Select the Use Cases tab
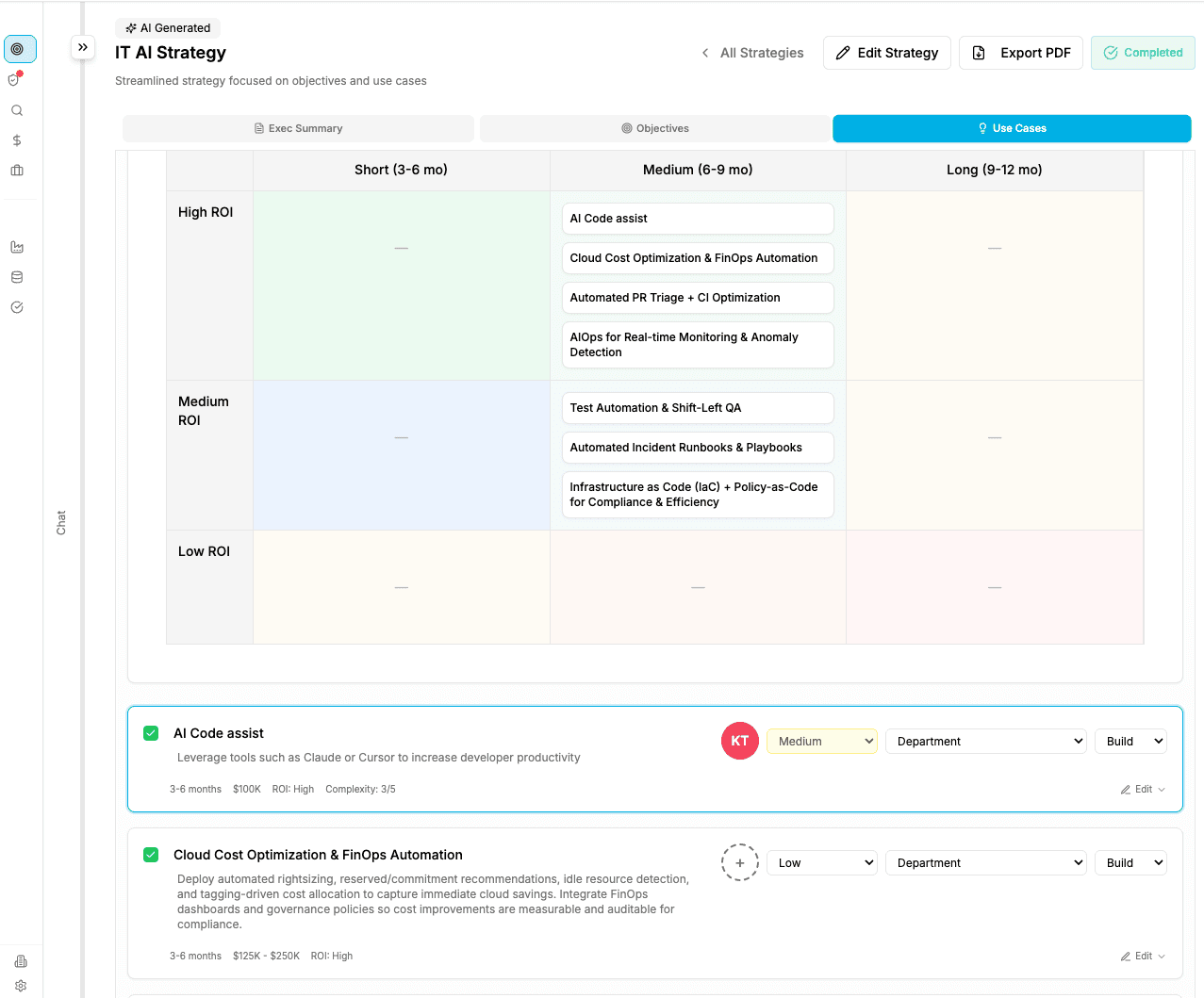 point(1012,128)
